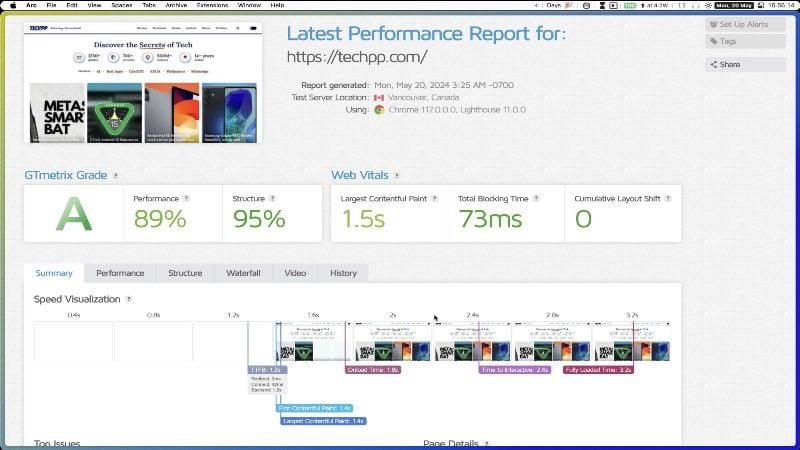Click the Tags button
This screenshot has width=800, height=450.
point(745,41)
